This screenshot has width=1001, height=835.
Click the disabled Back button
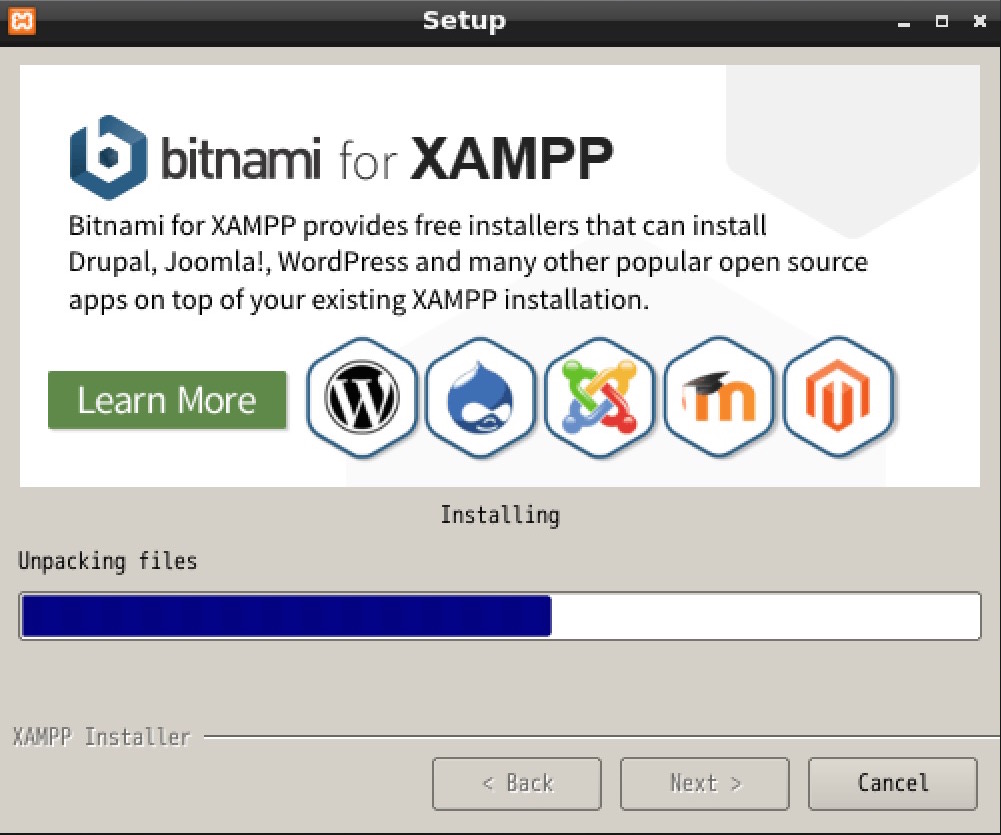[x=517, y=783]
